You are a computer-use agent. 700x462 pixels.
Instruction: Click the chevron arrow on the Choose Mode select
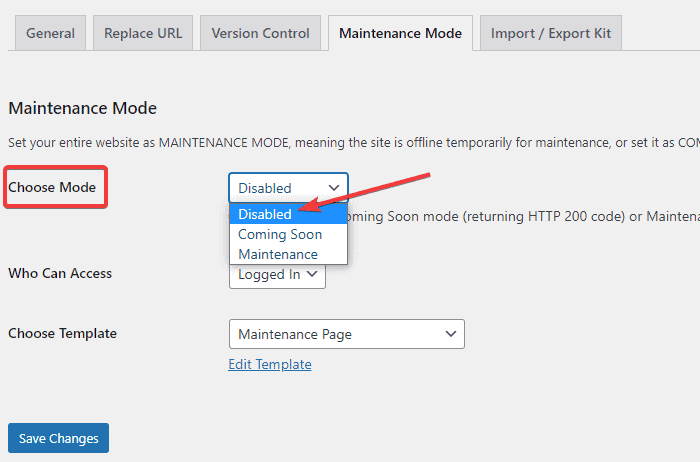[333, 188]
